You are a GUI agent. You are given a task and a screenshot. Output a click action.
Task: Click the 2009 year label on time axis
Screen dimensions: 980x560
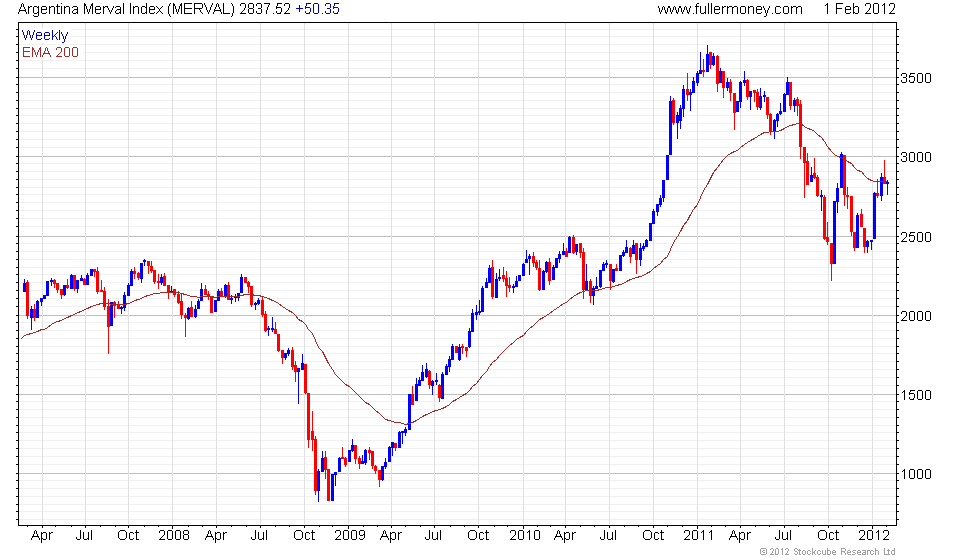click(349, 535)
